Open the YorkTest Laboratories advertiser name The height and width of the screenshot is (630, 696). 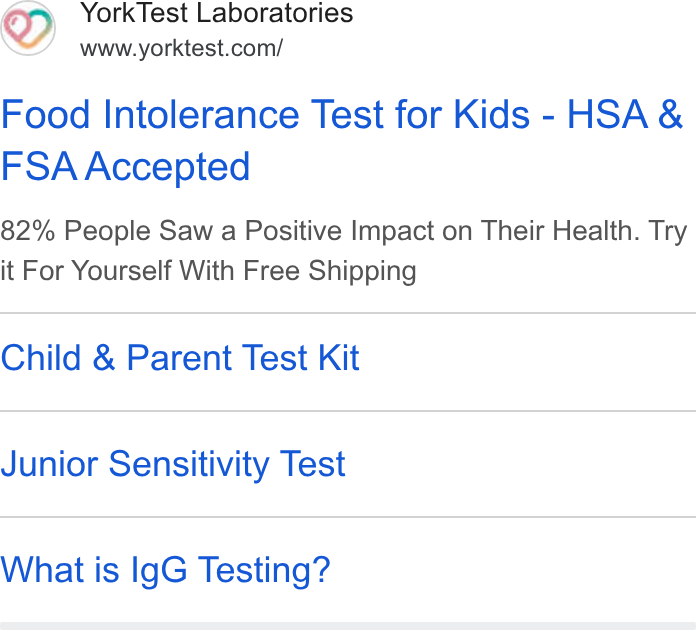click(x=217, y=12)
